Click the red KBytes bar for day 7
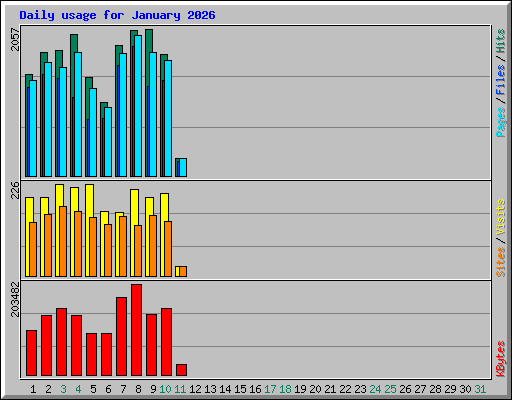Viewport: 512px width, 400px height. (x=121, y=336)
